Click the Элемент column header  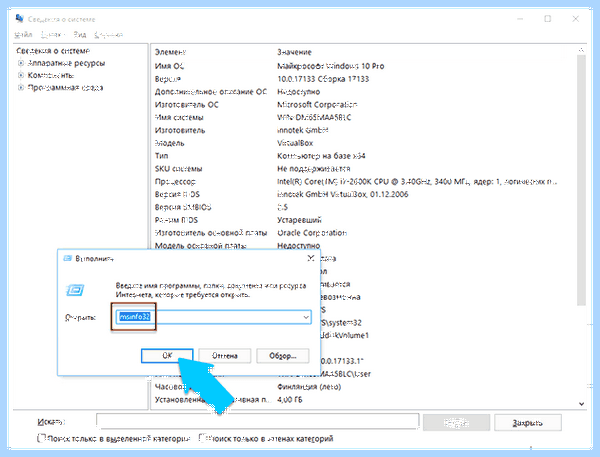coord(170,52)
